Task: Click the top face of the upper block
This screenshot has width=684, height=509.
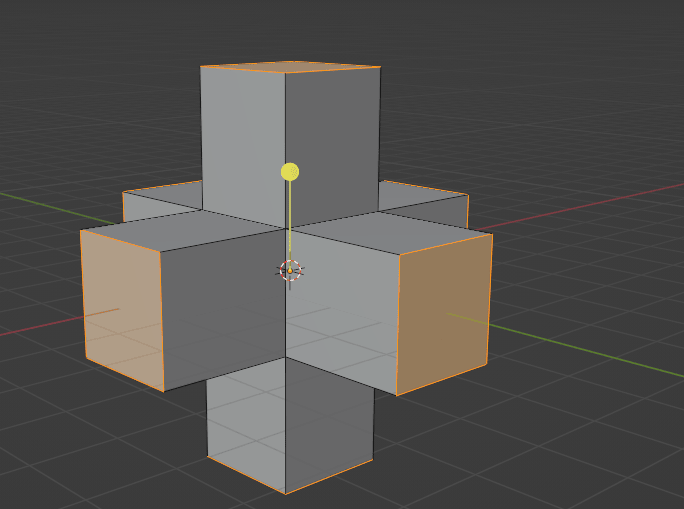Action: tap(290, 67)
